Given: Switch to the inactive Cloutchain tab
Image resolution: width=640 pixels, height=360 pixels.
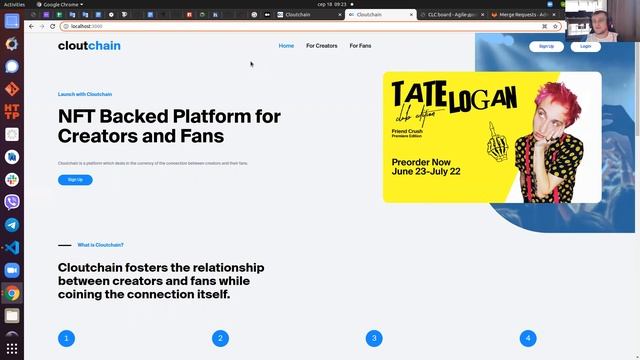Looking at the screenshot, I should click(x=309, y=15).
